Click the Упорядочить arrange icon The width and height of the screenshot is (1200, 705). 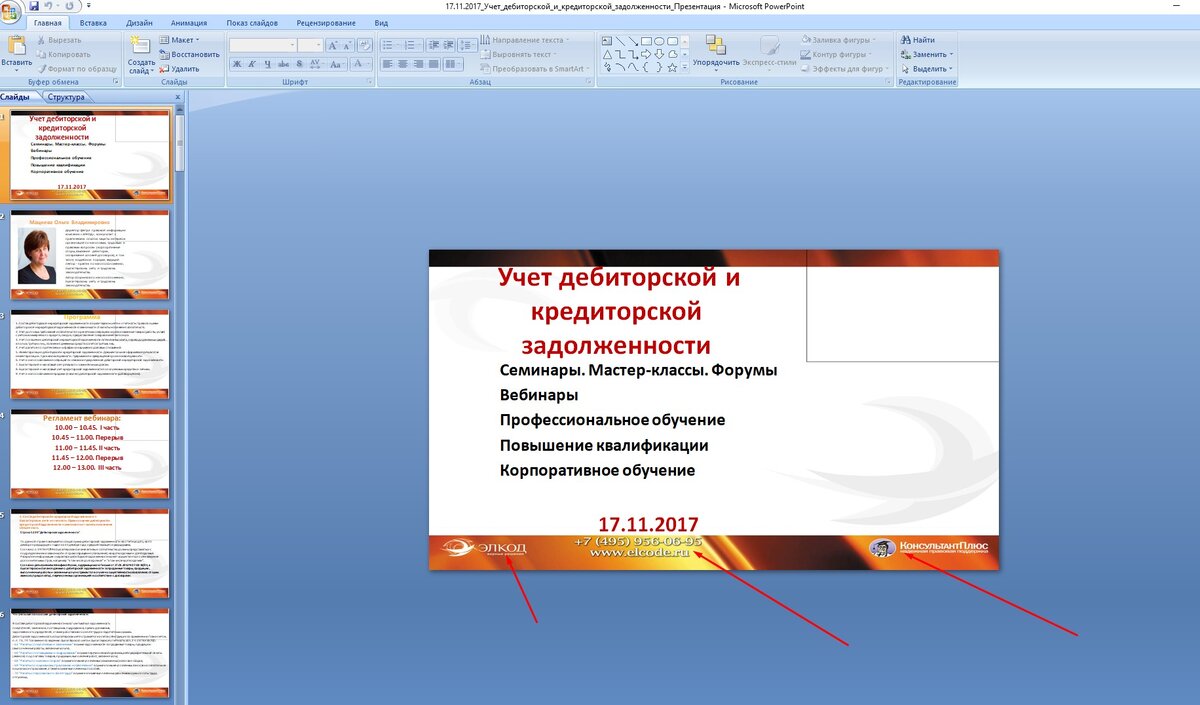pos(716,45)
